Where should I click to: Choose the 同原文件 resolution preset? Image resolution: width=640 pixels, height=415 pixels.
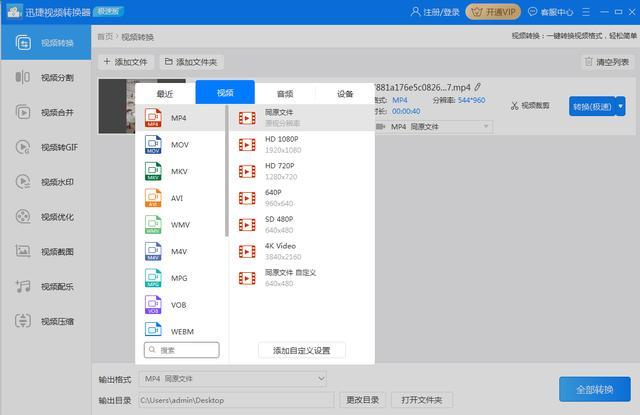(x=302, y=118)
